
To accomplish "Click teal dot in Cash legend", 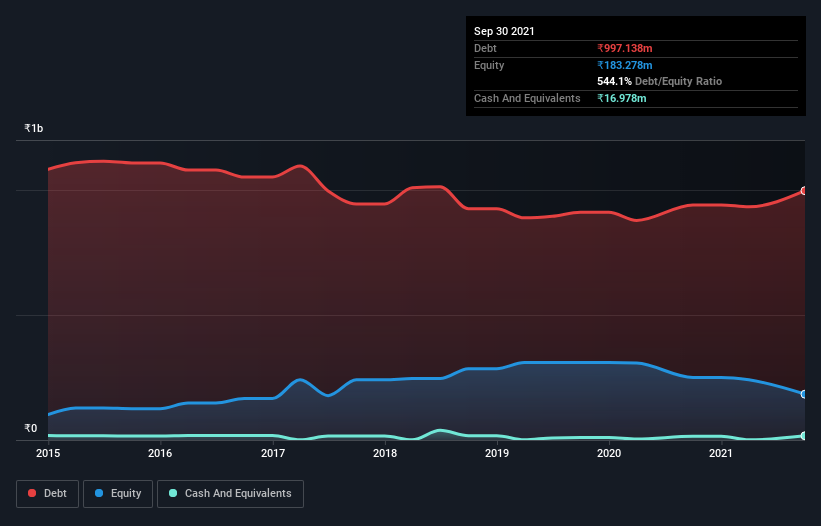I will [x=173, y=493].
